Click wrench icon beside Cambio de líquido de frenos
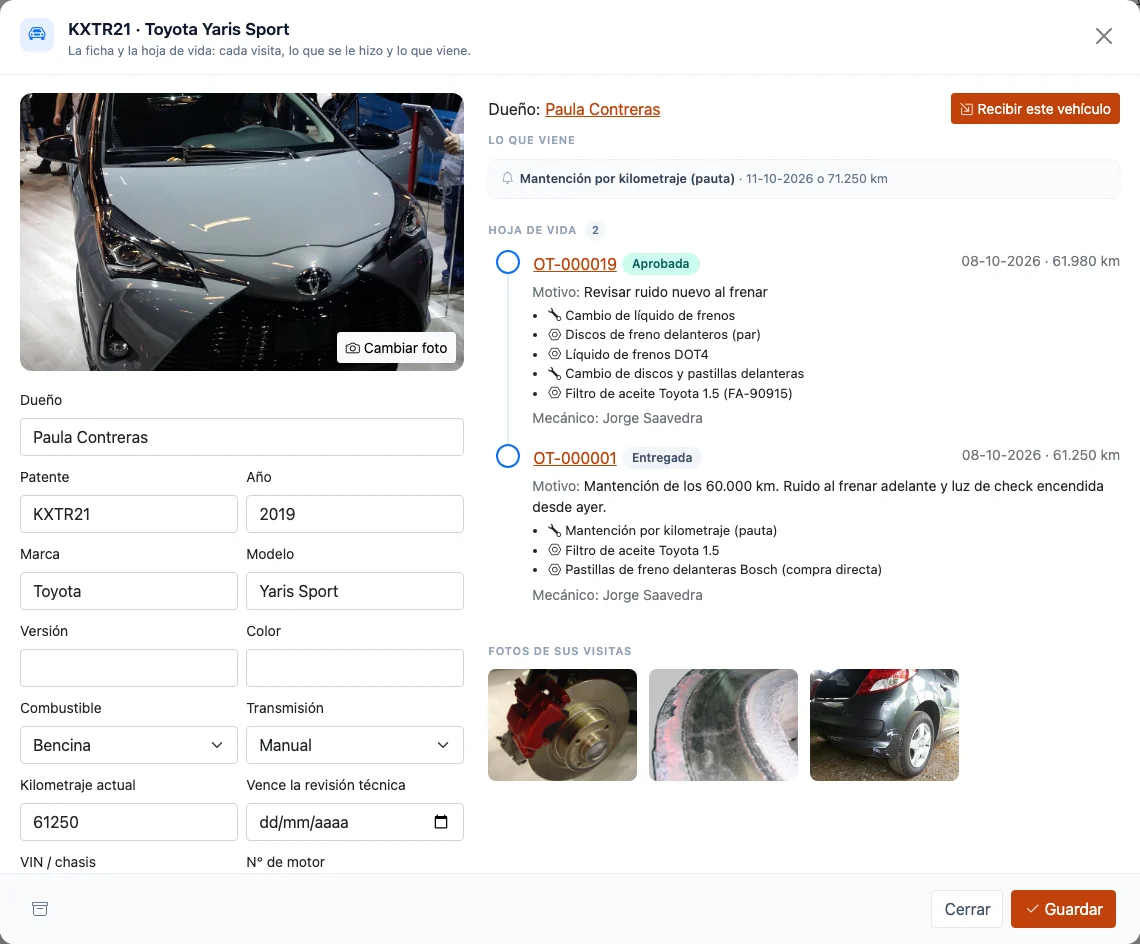Screen dimensions: 1140x944 click(x=554, y=315)
